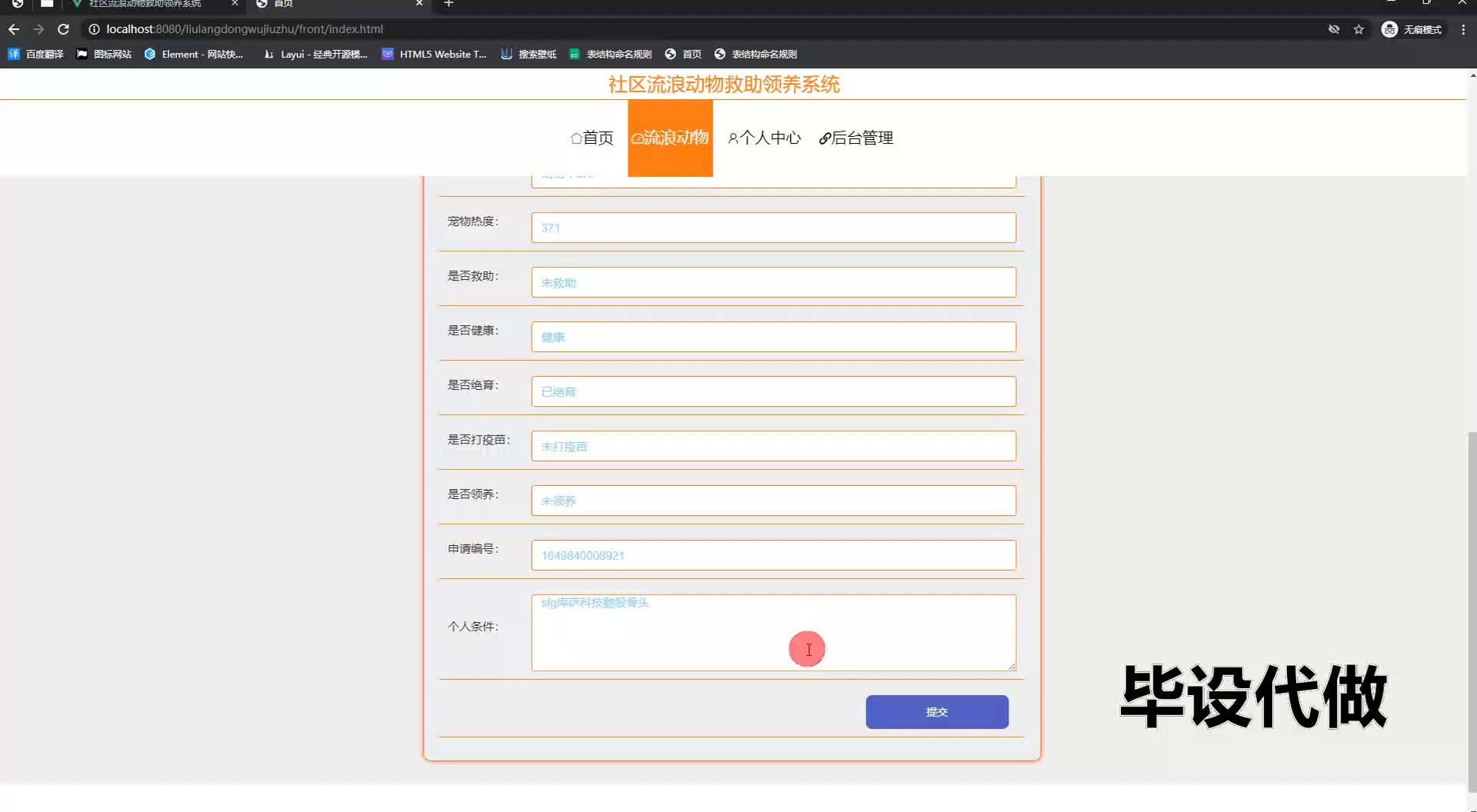Click the 是否绝育 field showing 已绝育
The height and width of the screenshot is (812, 1477).
774,391
